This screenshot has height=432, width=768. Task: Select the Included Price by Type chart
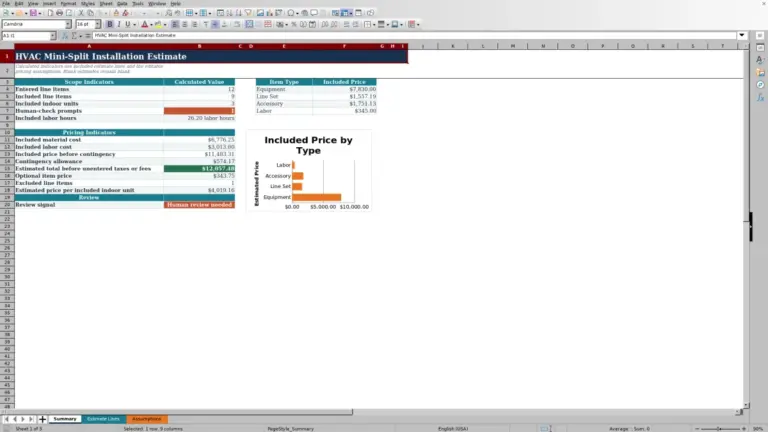[x=309, y=171]
